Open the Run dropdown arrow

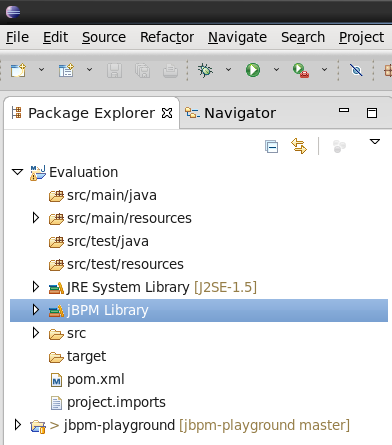coord(276,70)
